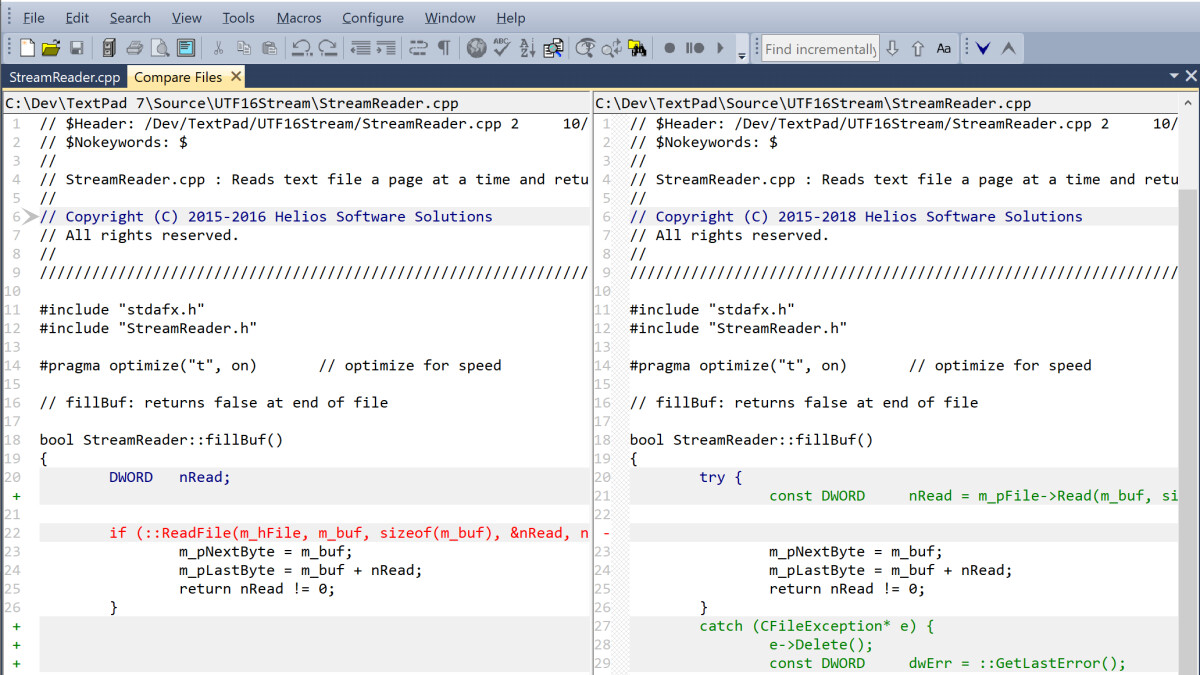This screenshot has width=1200, height=675.
Task: Open the Tools menu
Action: (x=238, y=18)
